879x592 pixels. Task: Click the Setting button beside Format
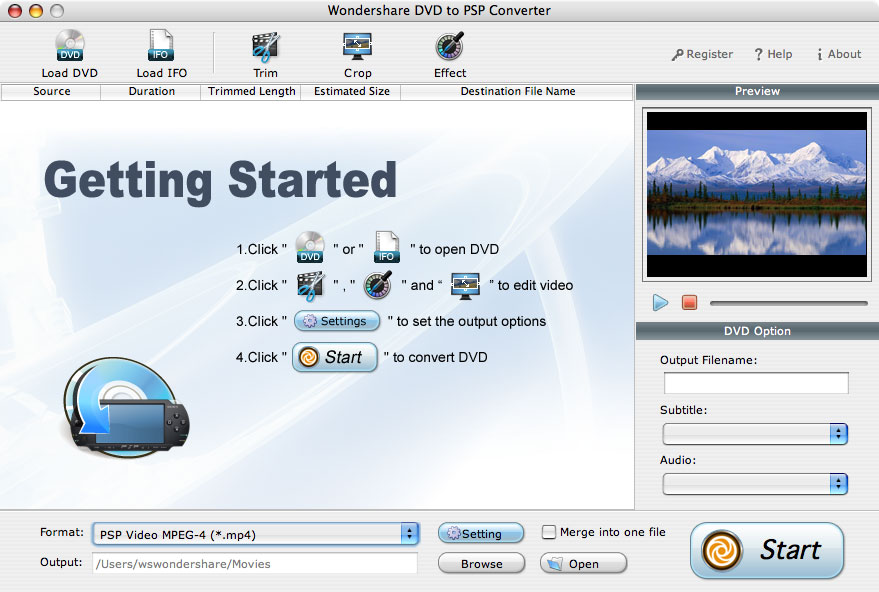[481, 534]
